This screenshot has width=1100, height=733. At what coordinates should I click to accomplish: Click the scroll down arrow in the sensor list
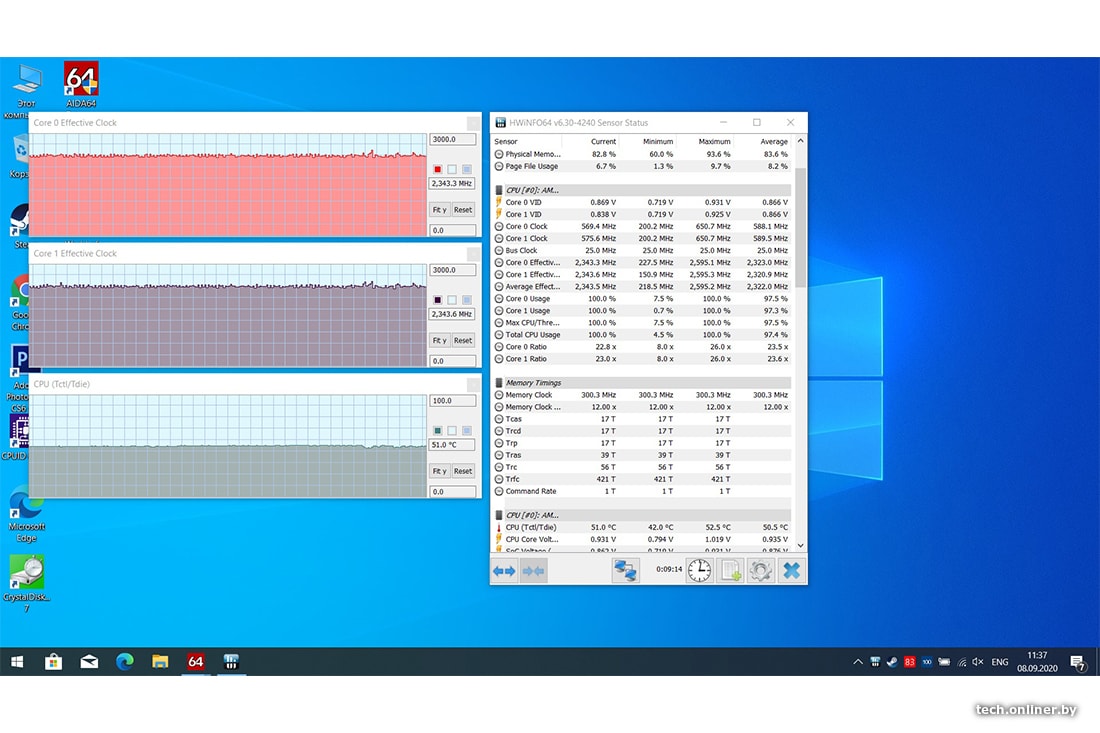[798, 545]
